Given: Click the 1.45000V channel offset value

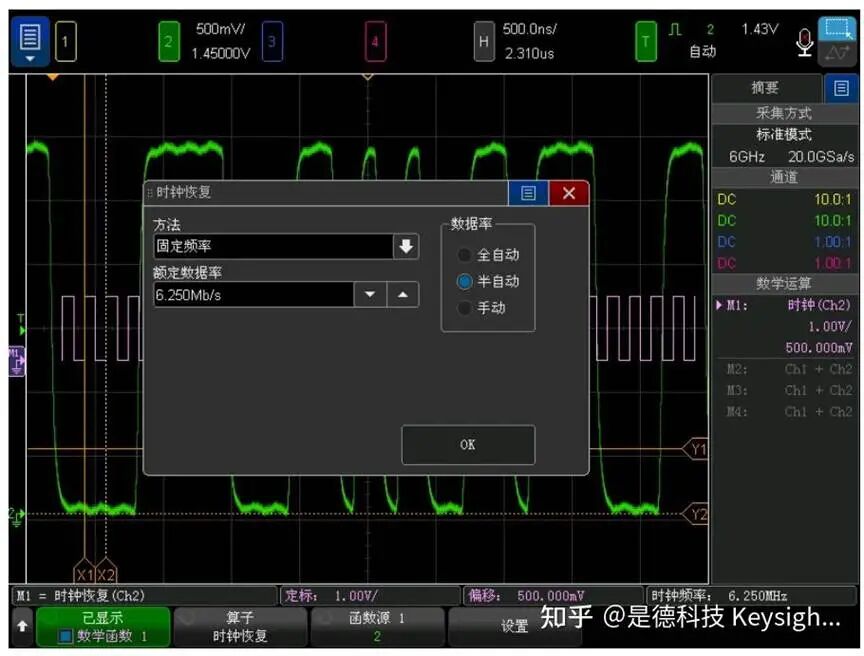Looking at the screenshot, I should click(x=220, y=53).
